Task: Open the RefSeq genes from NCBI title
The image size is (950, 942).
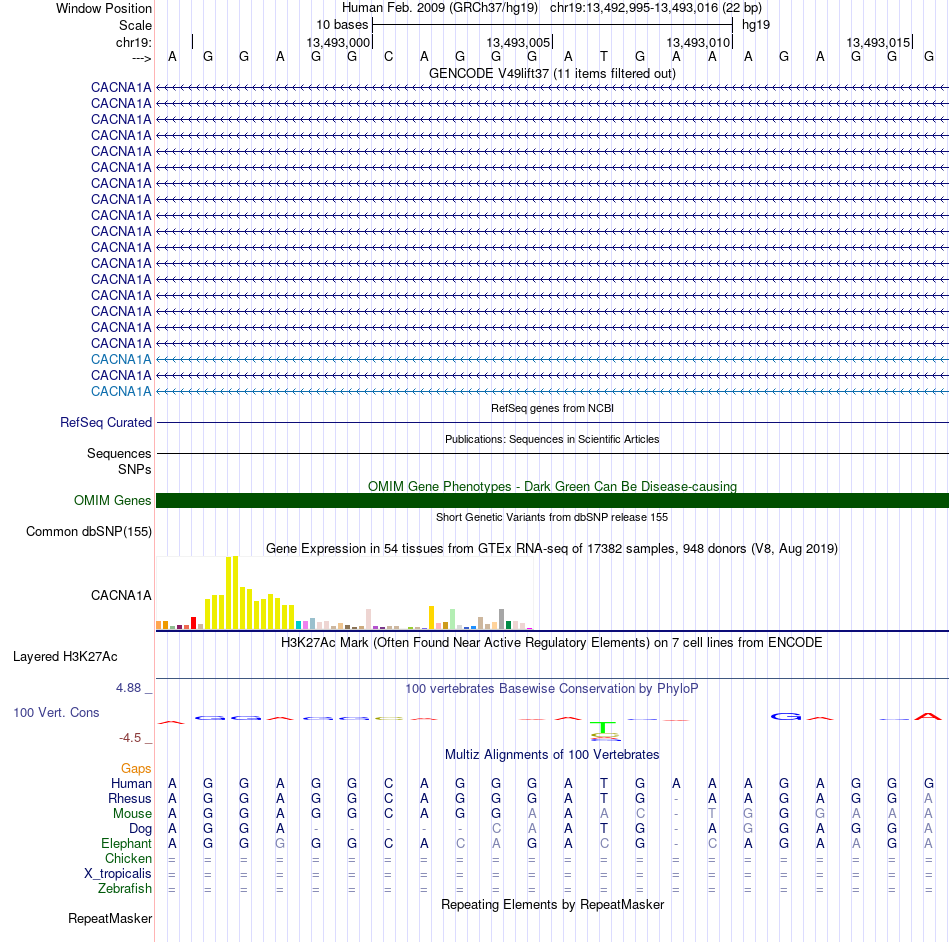Action: click(552, 408)
